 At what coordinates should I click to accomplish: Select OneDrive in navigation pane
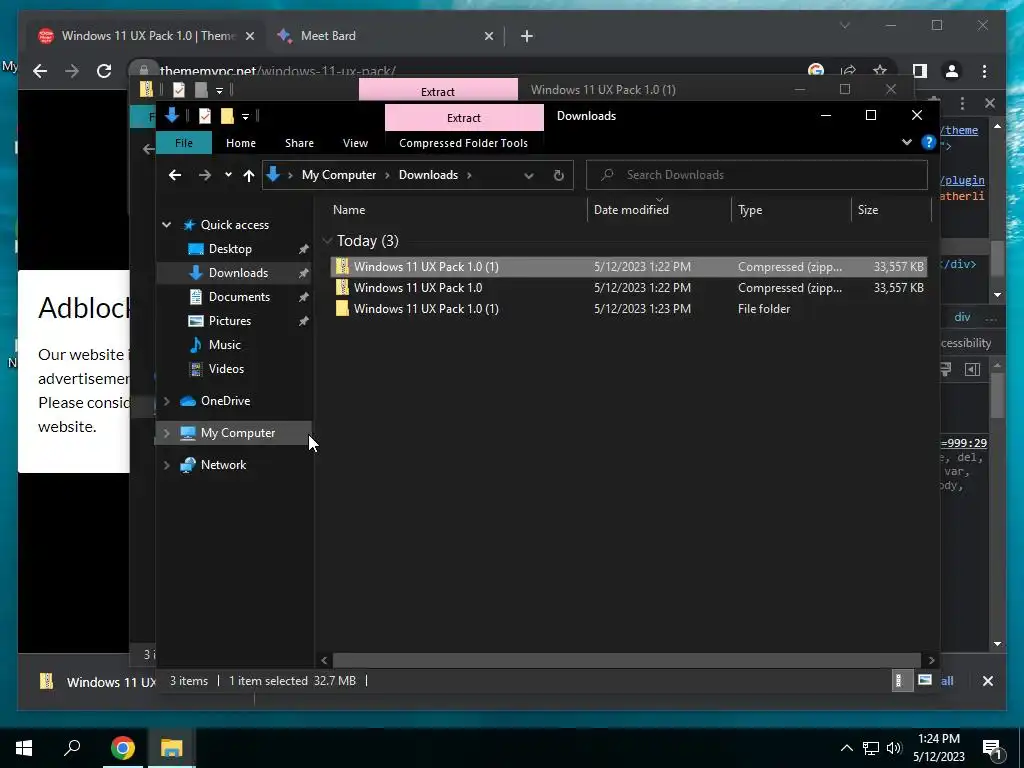click(225, 401)
